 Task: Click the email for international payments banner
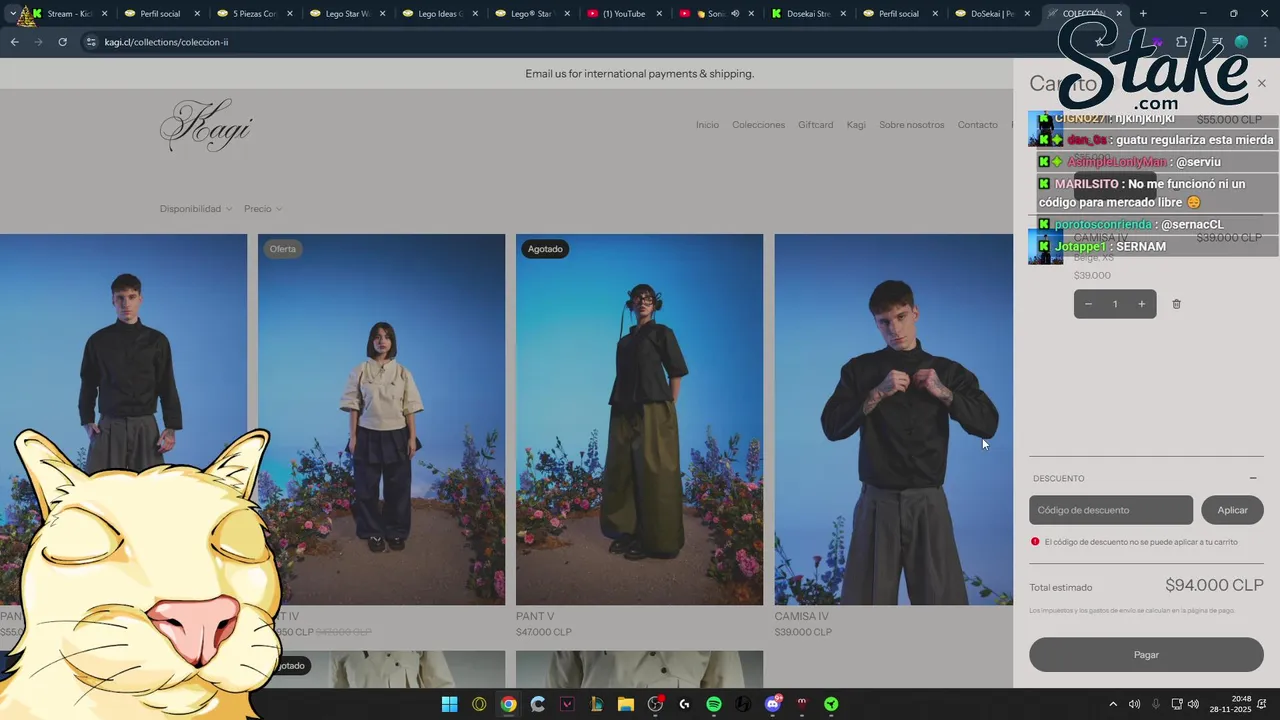[640, 74]
